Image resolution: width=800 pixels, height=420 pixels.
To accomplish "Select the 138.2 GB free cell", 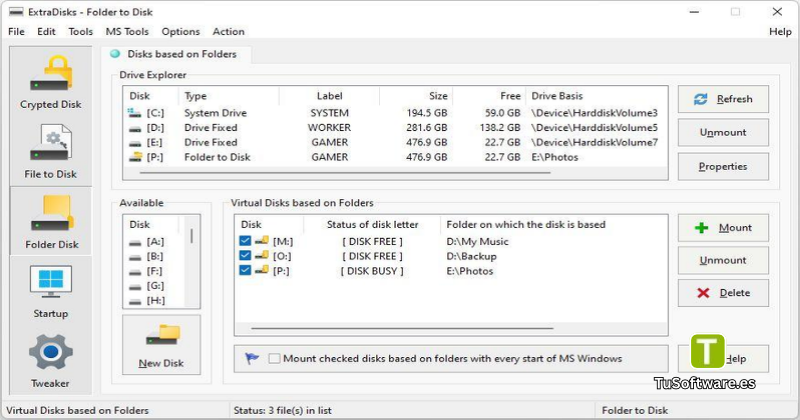I will (x=499, y=128).
